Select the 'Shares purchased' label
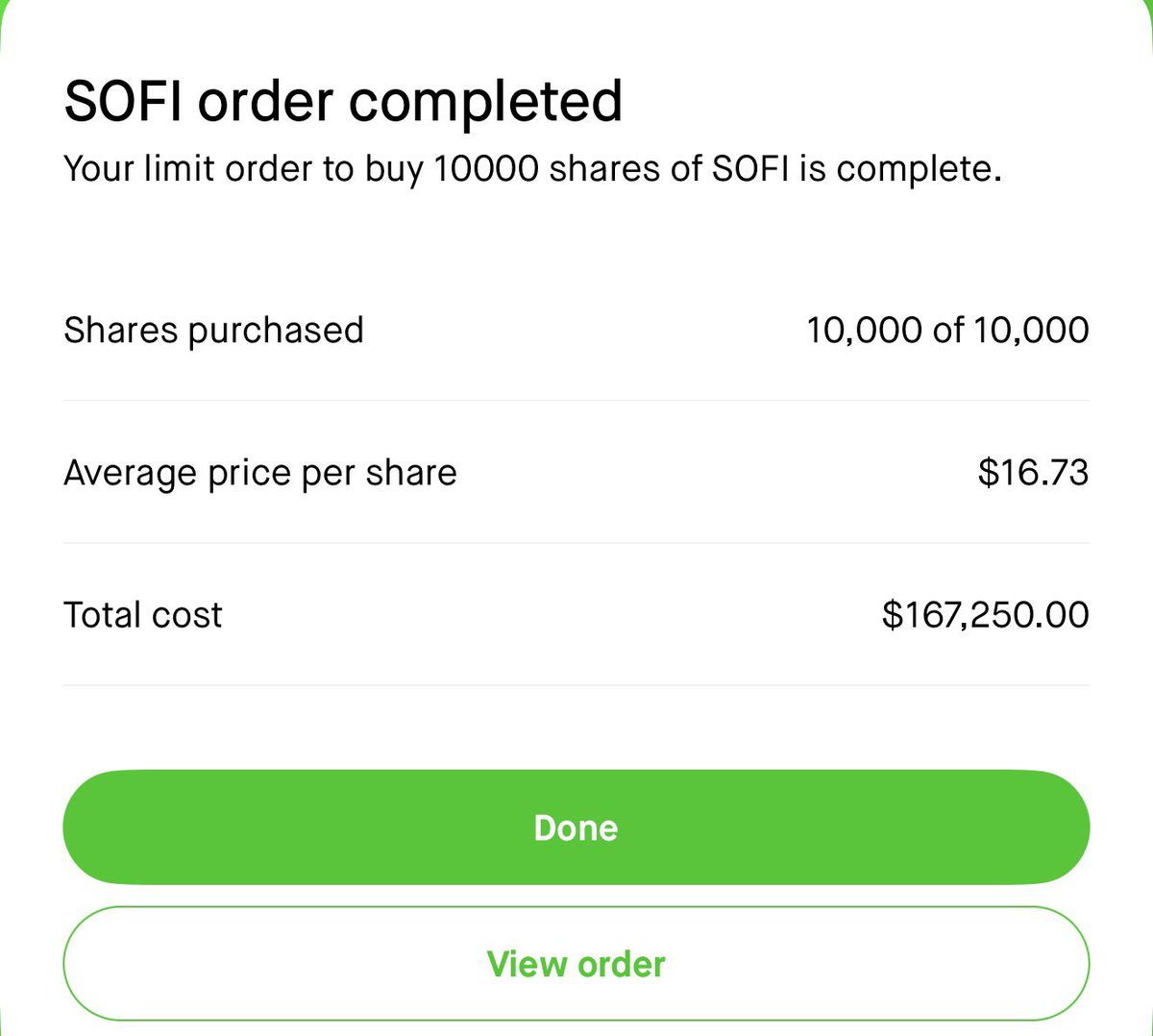The width and height of the screenshot is (1153, 1036). pyautogui.click(x=213, y=331)
